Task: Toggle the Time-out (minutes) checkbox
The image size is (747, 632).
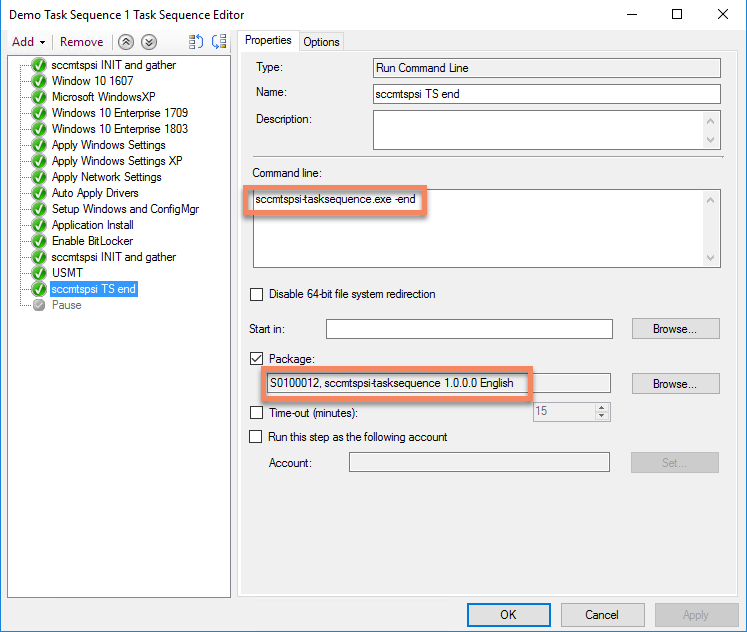Action: click(x=256, y=413)
